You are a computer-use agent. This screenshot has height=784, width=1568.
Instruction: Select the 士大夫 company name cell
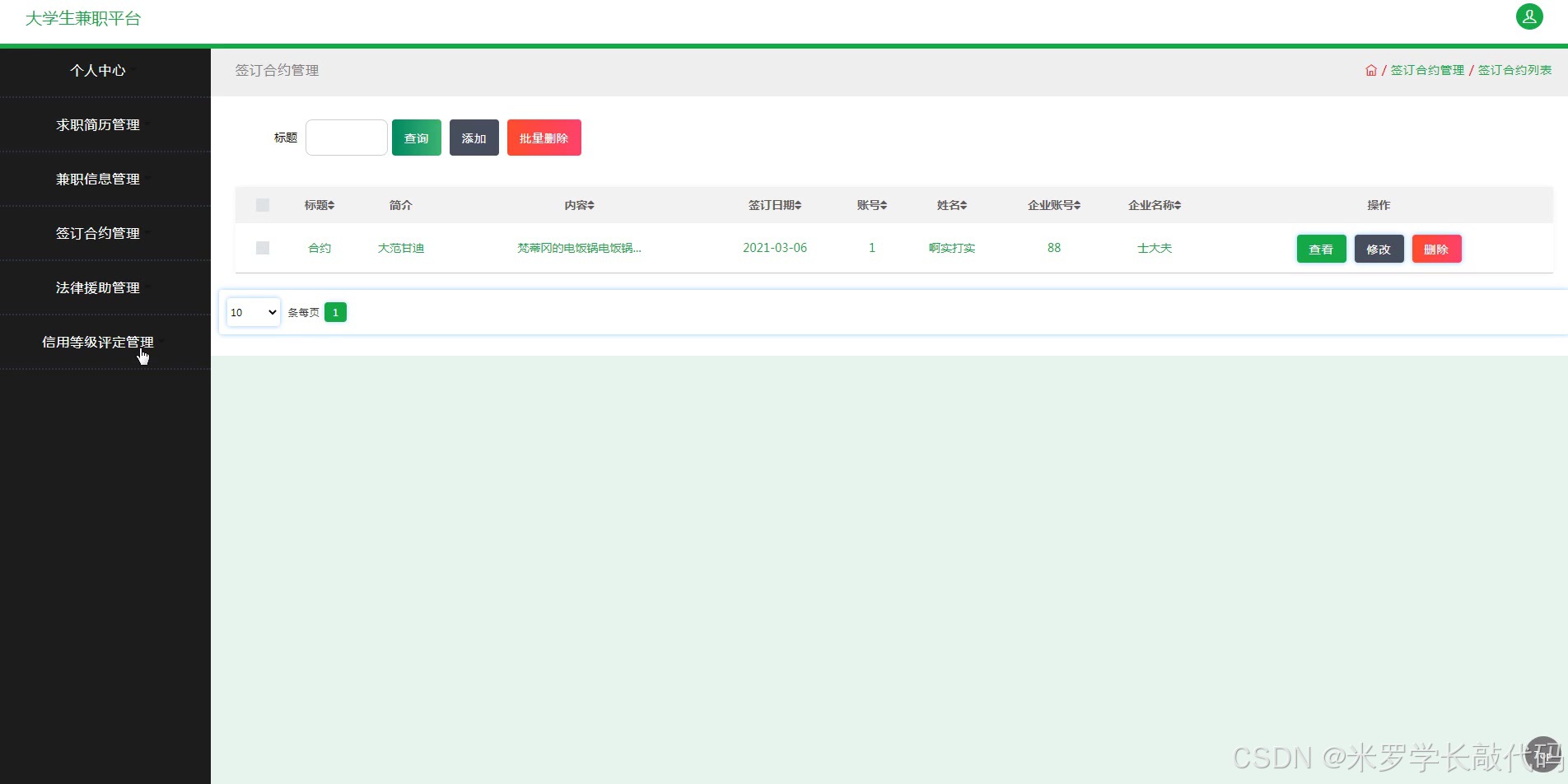pos(1155,248)
